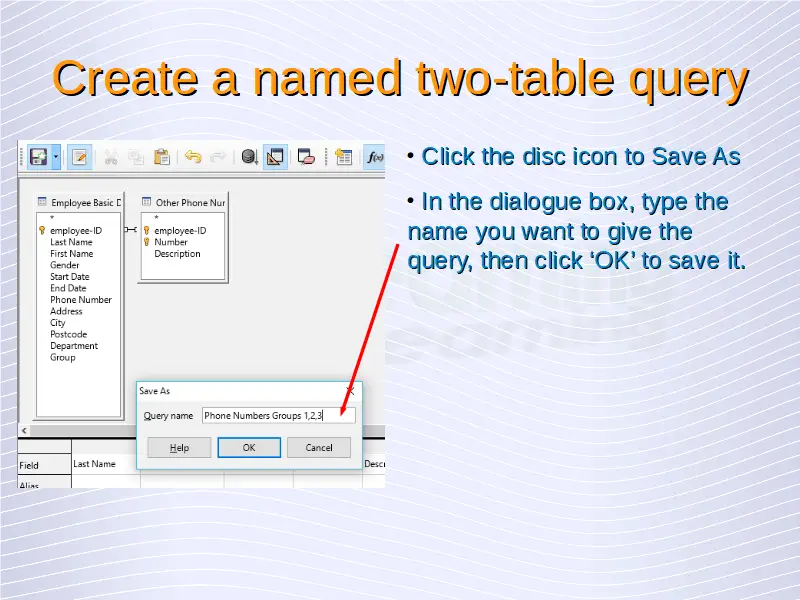Select the Group field
The height and width of the screenshot is (600, 800).
click(63, 358)
